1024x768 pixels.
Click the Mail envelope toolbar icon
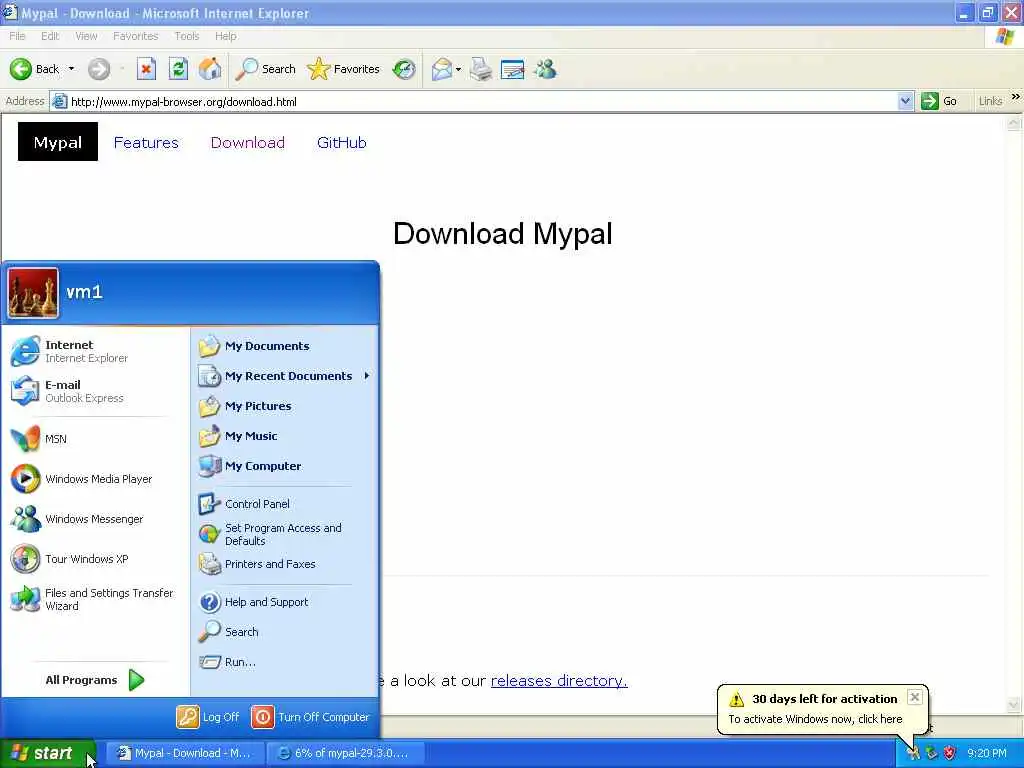coord(442,69)
